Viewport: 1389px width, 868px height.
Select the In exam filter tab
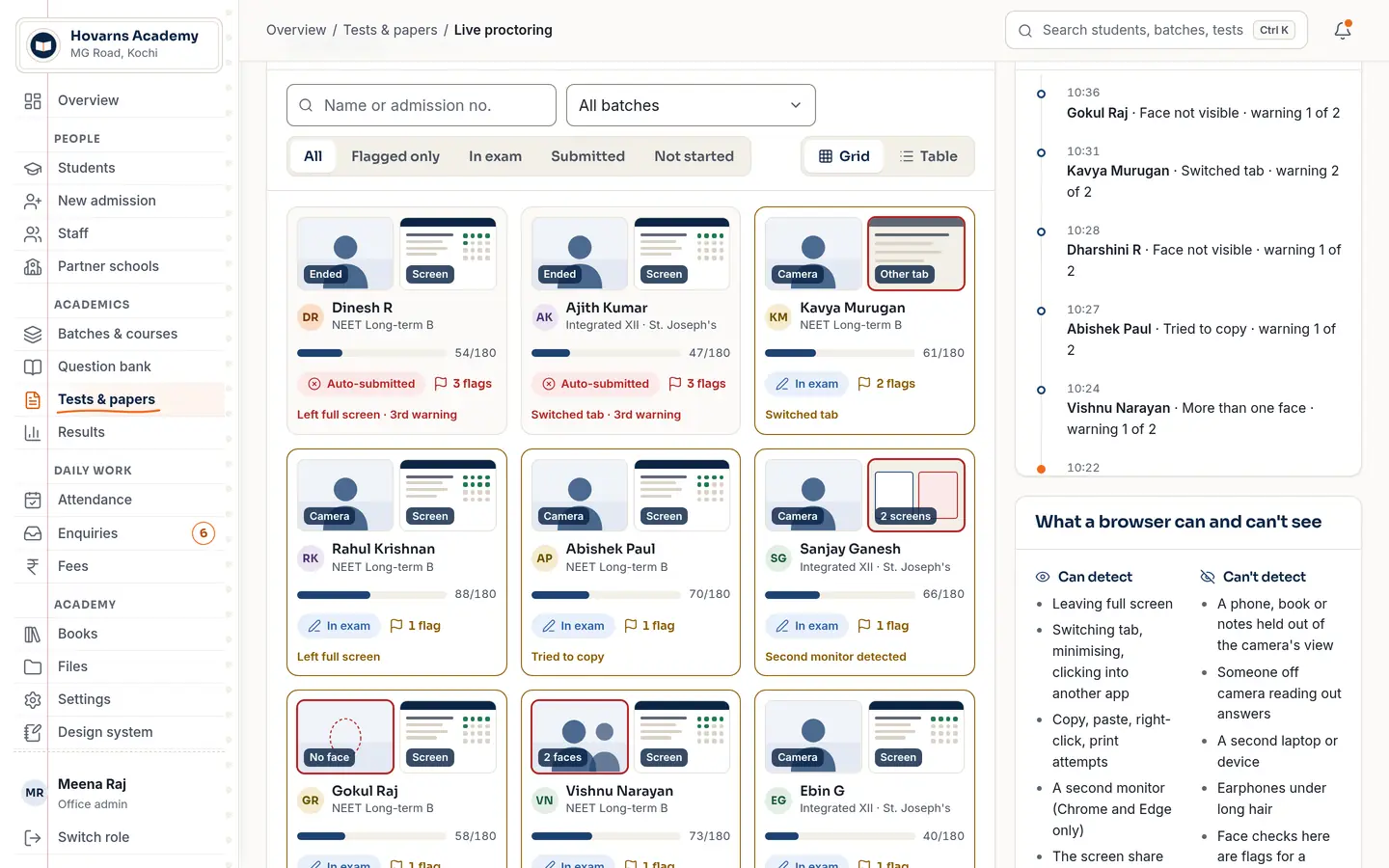click(495, 156)
